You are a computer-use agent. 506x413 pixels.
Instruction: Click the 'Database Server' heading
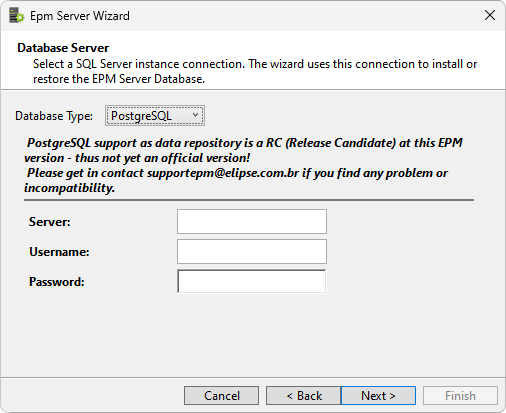[x=63, y=48]
